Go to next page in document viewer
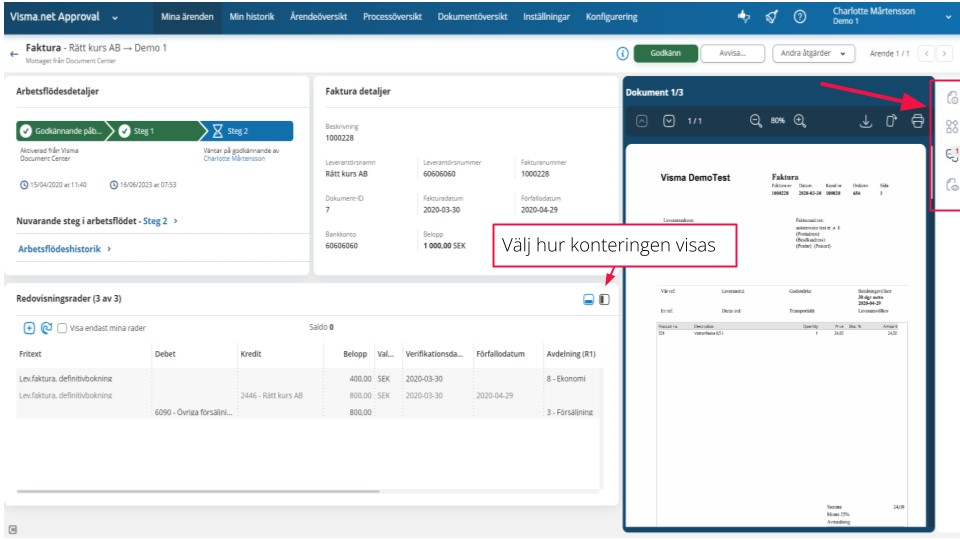The width and height of the screenshot is (960, 540). 669,121
